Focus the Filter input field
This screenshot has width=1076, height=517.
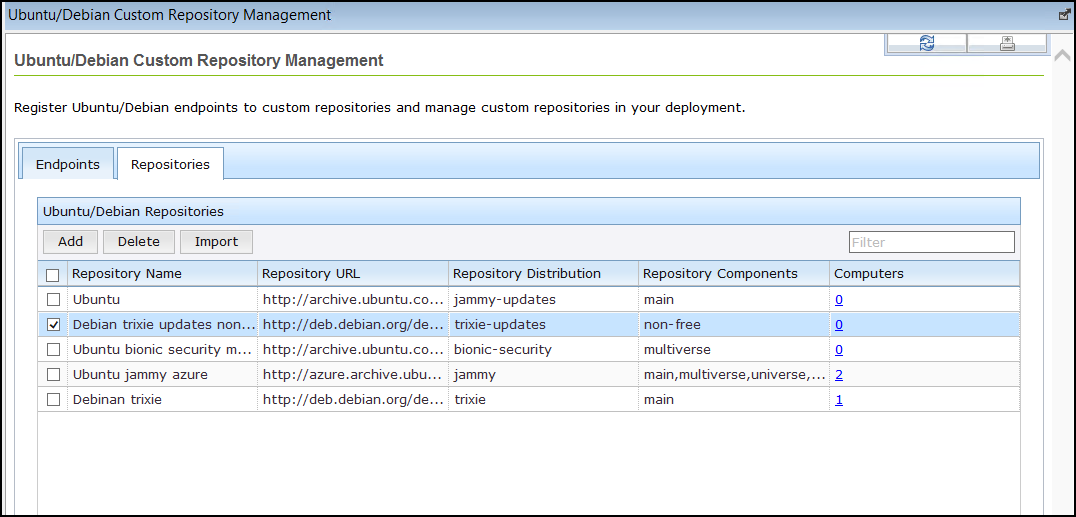[x=932, y=242]
